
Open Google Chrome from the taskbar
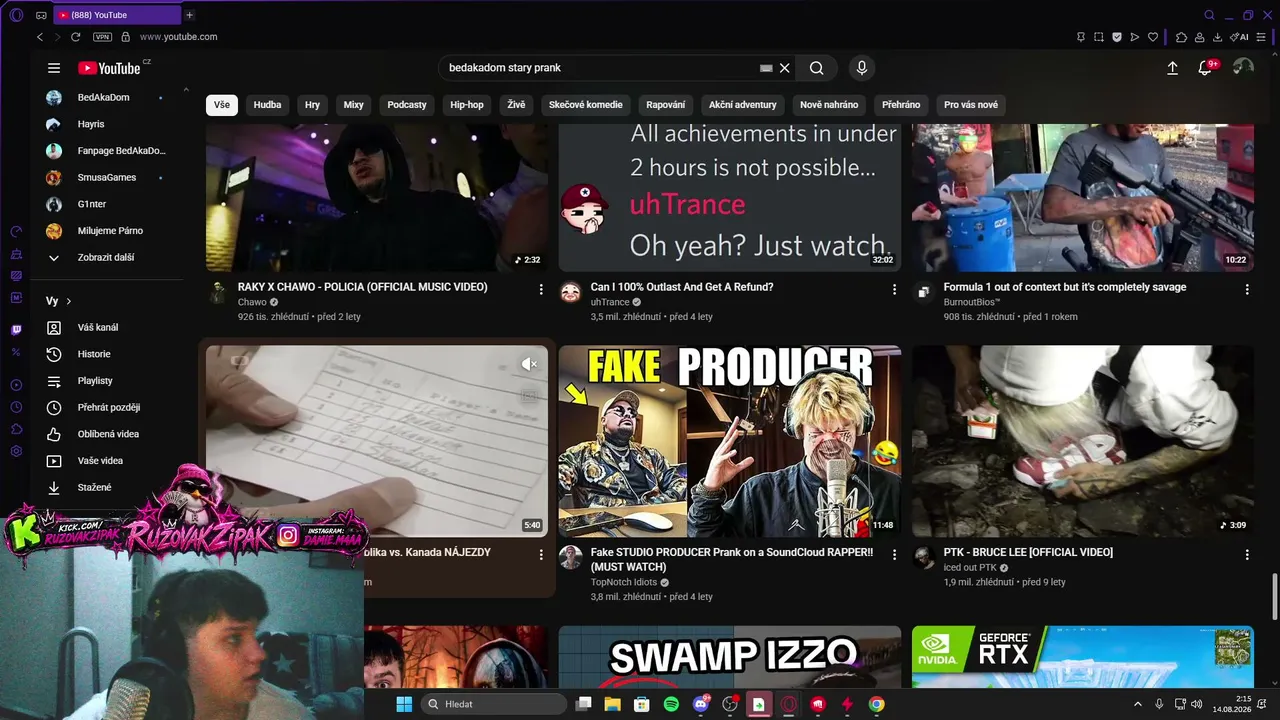pyautogui.click(x=876, y=704)
